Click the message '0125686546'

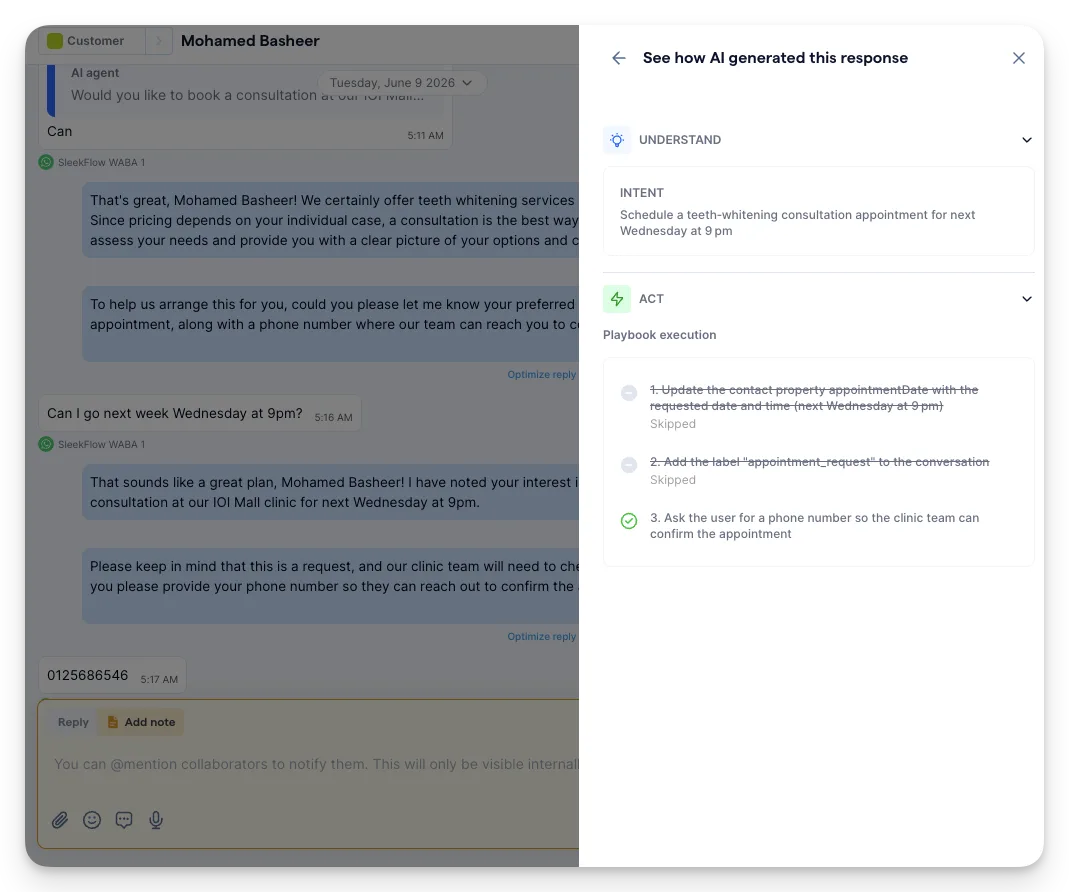point(112,675)
